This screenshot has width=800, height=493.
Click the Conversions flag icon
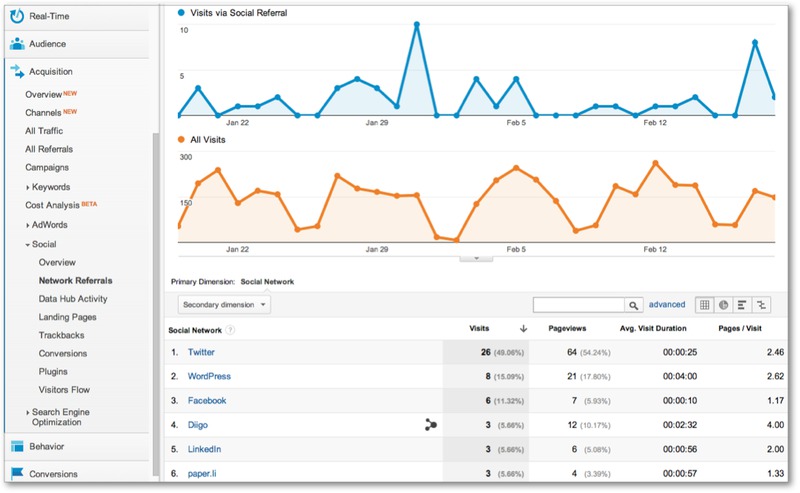point(17,473)
